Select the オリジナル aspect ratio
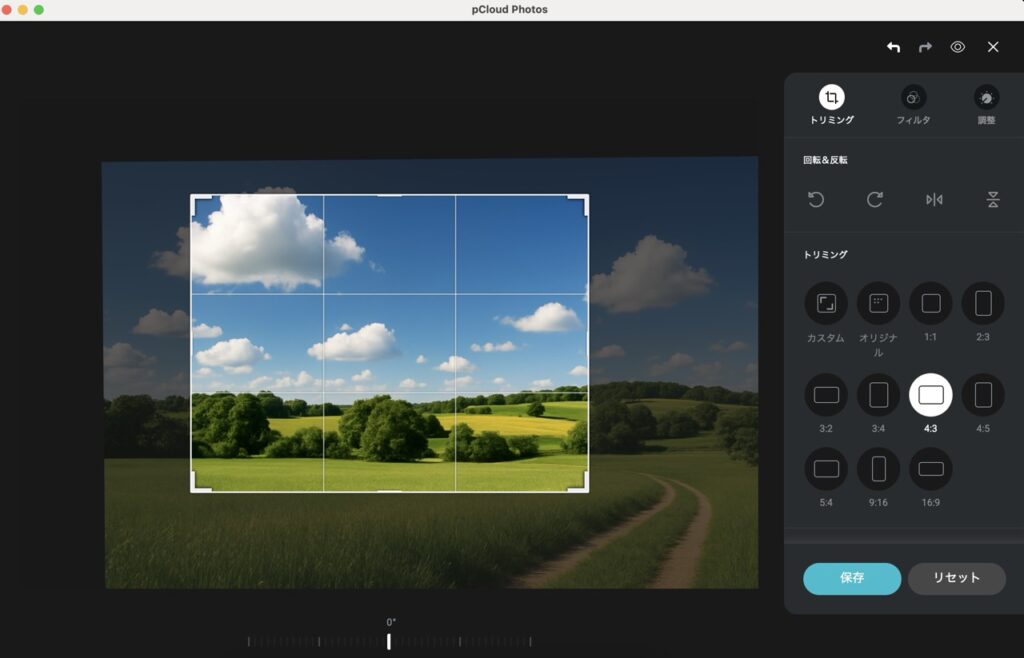 tap(878, 303)
